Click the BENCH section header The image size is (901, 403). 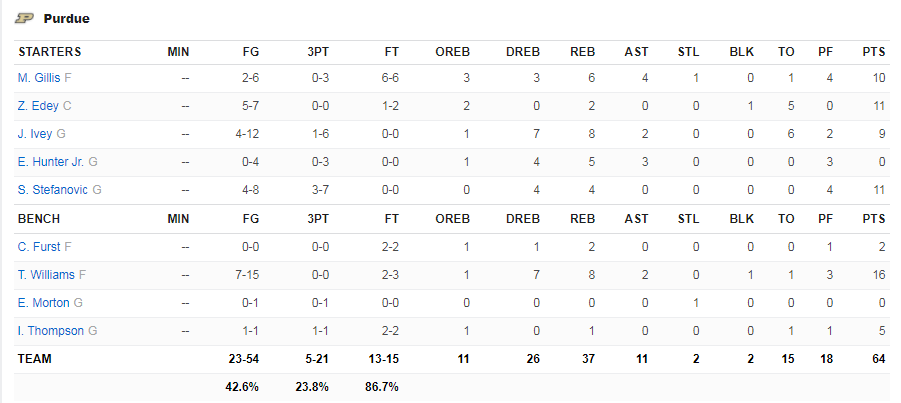(39, 219)
